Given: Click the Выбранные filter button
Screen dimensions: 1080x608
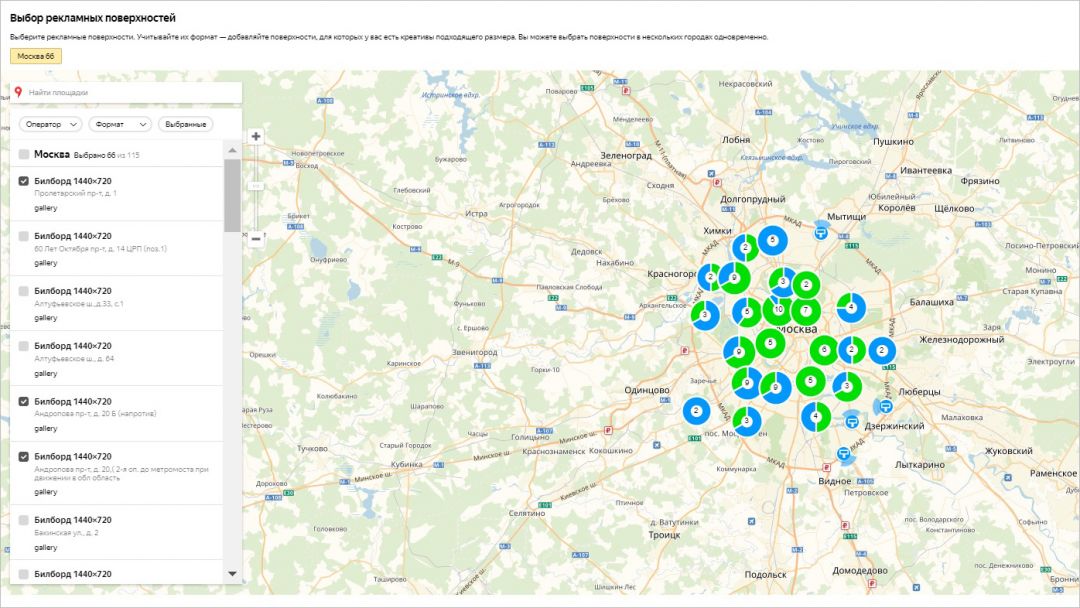Looking at the screenshot, I should tap(185, 124).
